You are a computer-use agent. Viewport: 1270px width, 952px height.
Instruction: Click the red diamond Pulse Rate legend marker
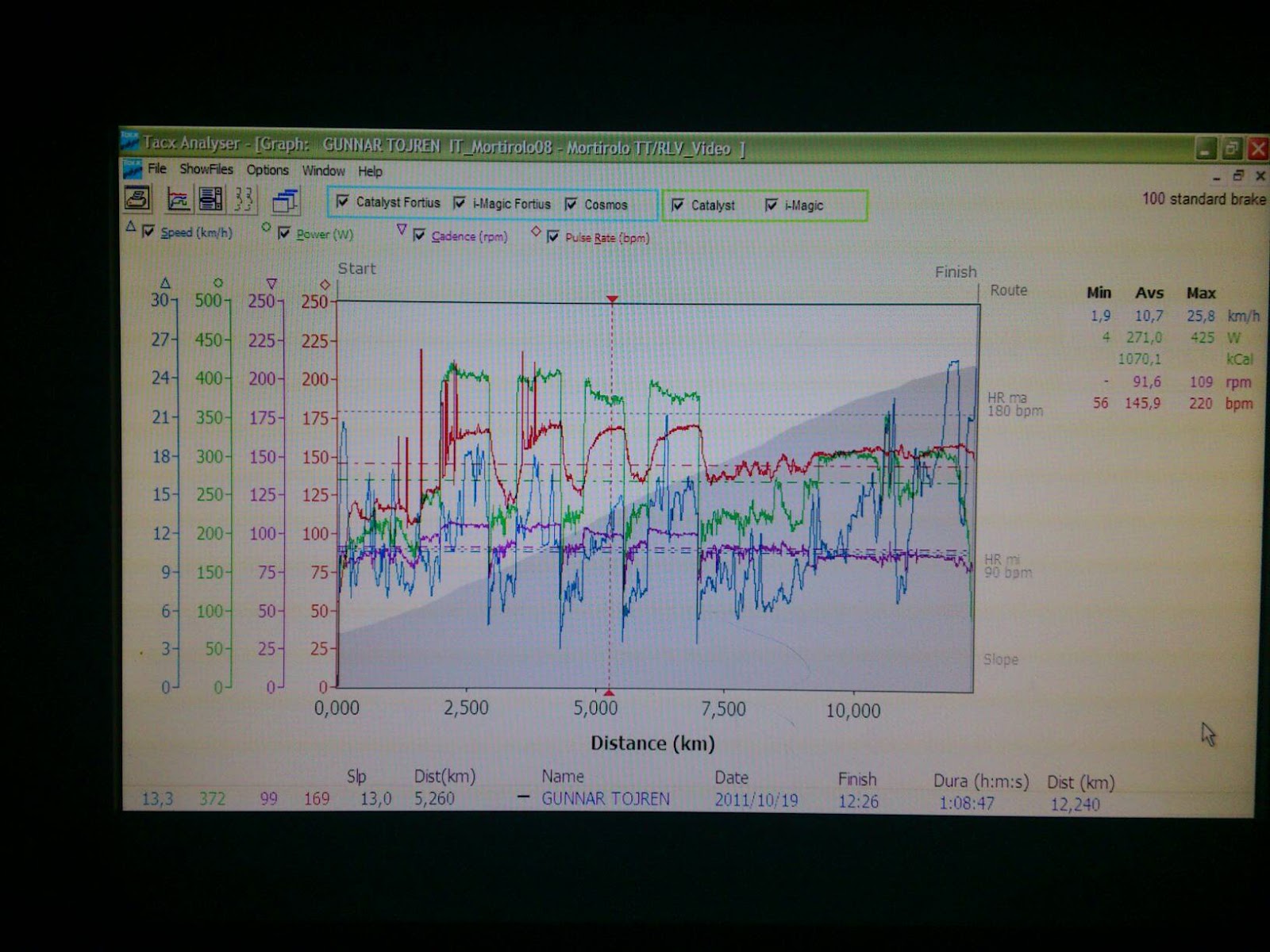pos(536,231)
